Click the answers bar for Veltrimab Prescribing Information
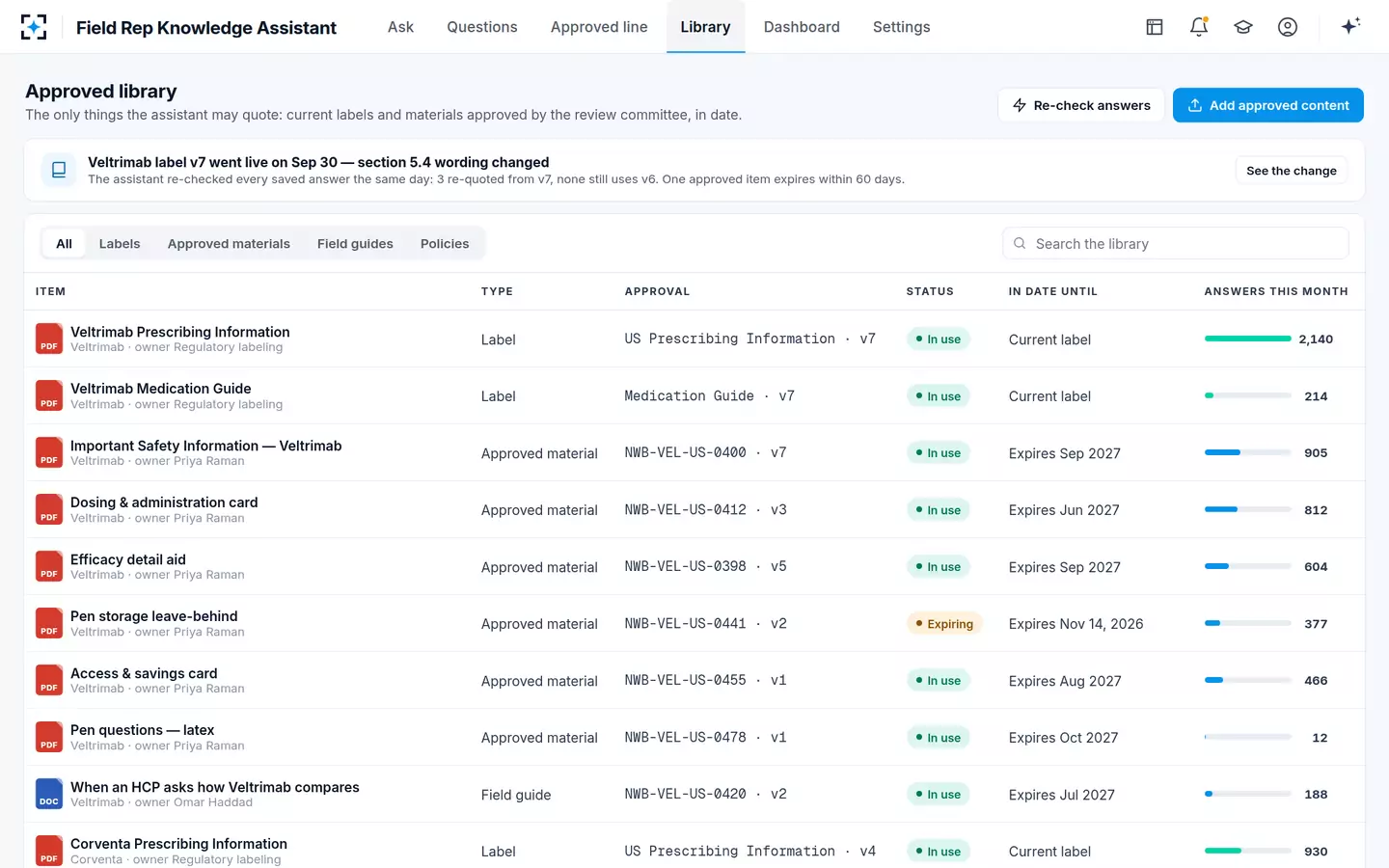 1248,339
